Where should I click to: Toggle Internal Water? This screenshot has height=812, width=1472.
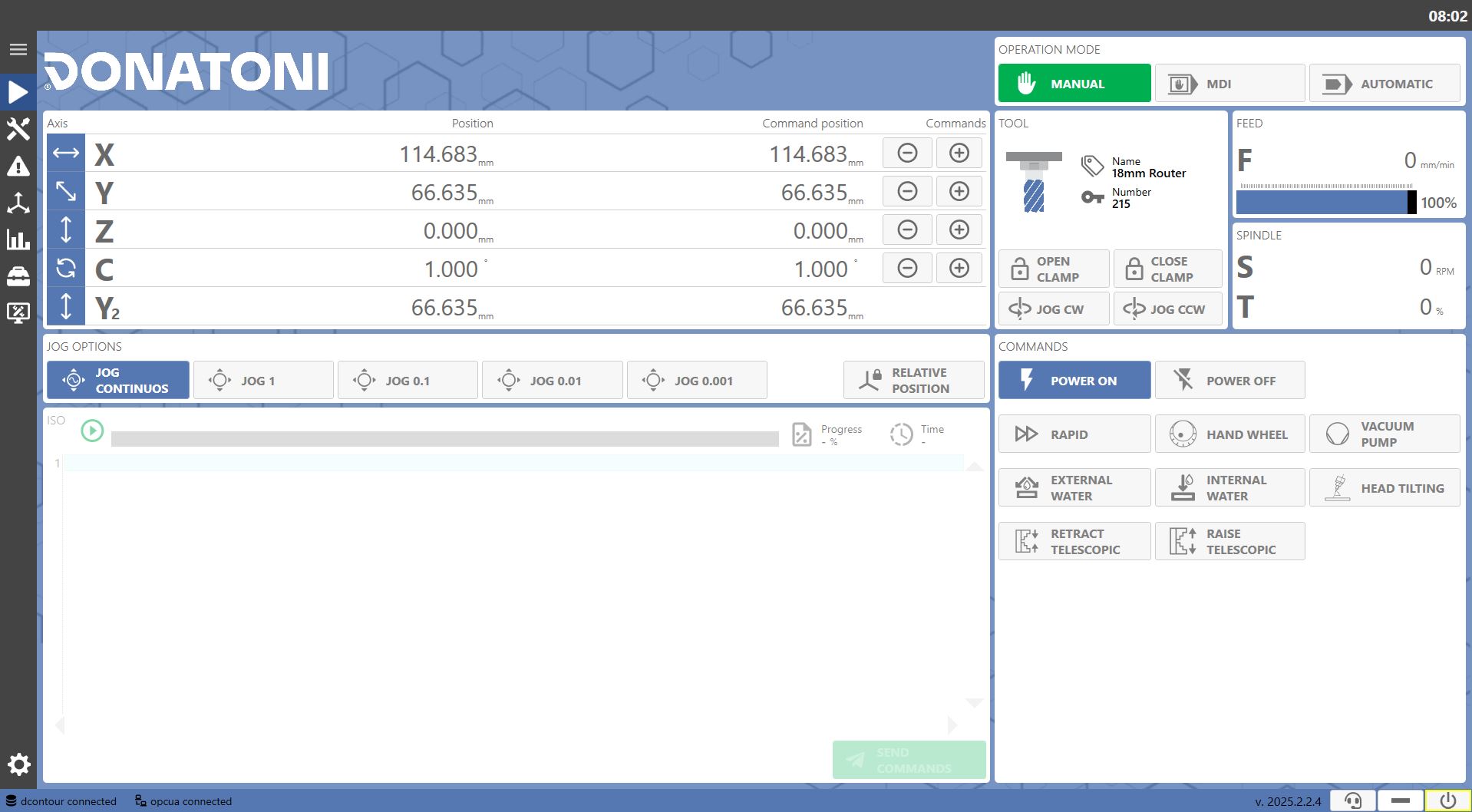pyautogui.click(x=1229, y=487)
